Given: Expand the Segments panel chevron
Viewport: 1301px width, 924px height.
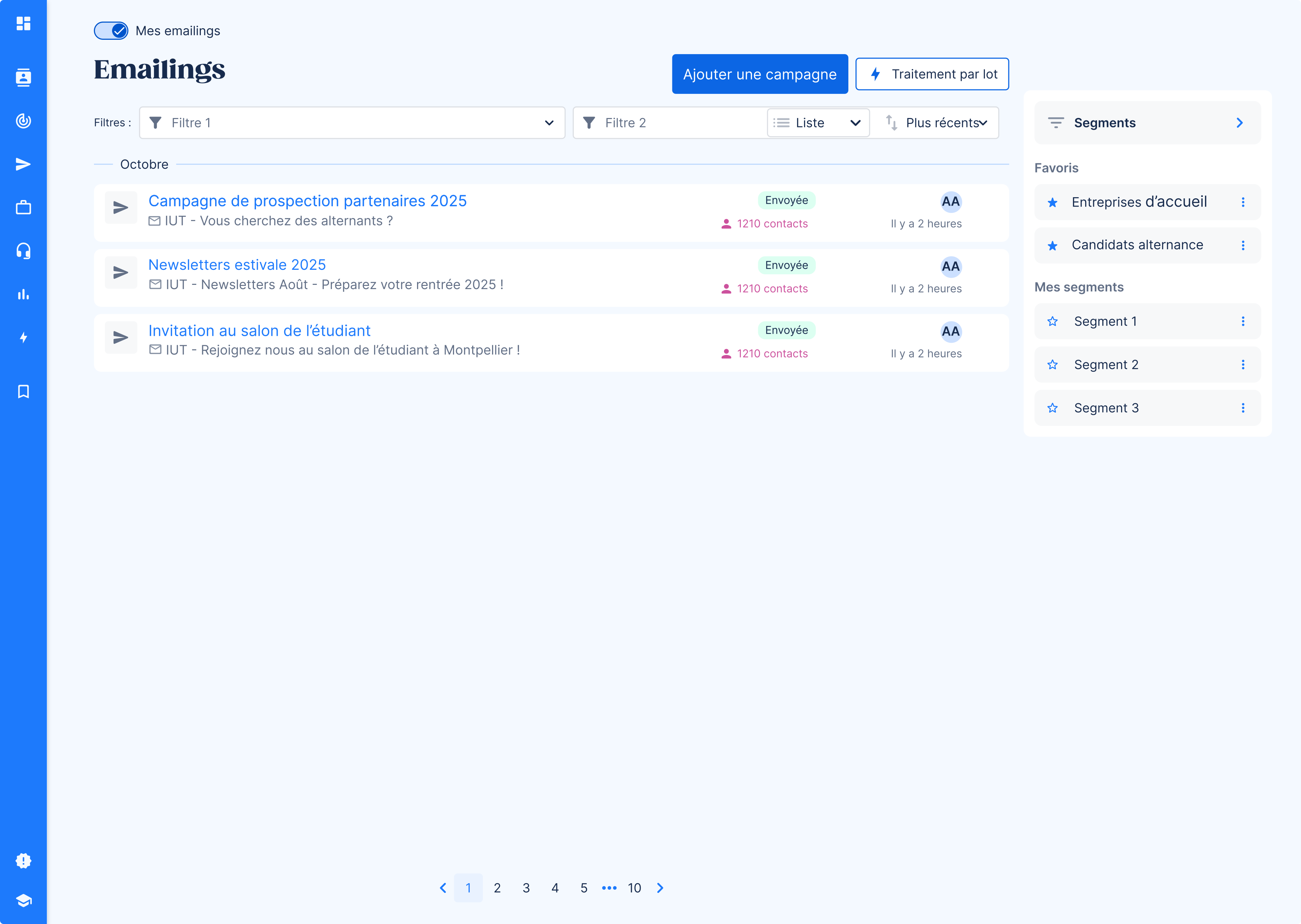Looking at the screenshot, I should coord(1240,122).
